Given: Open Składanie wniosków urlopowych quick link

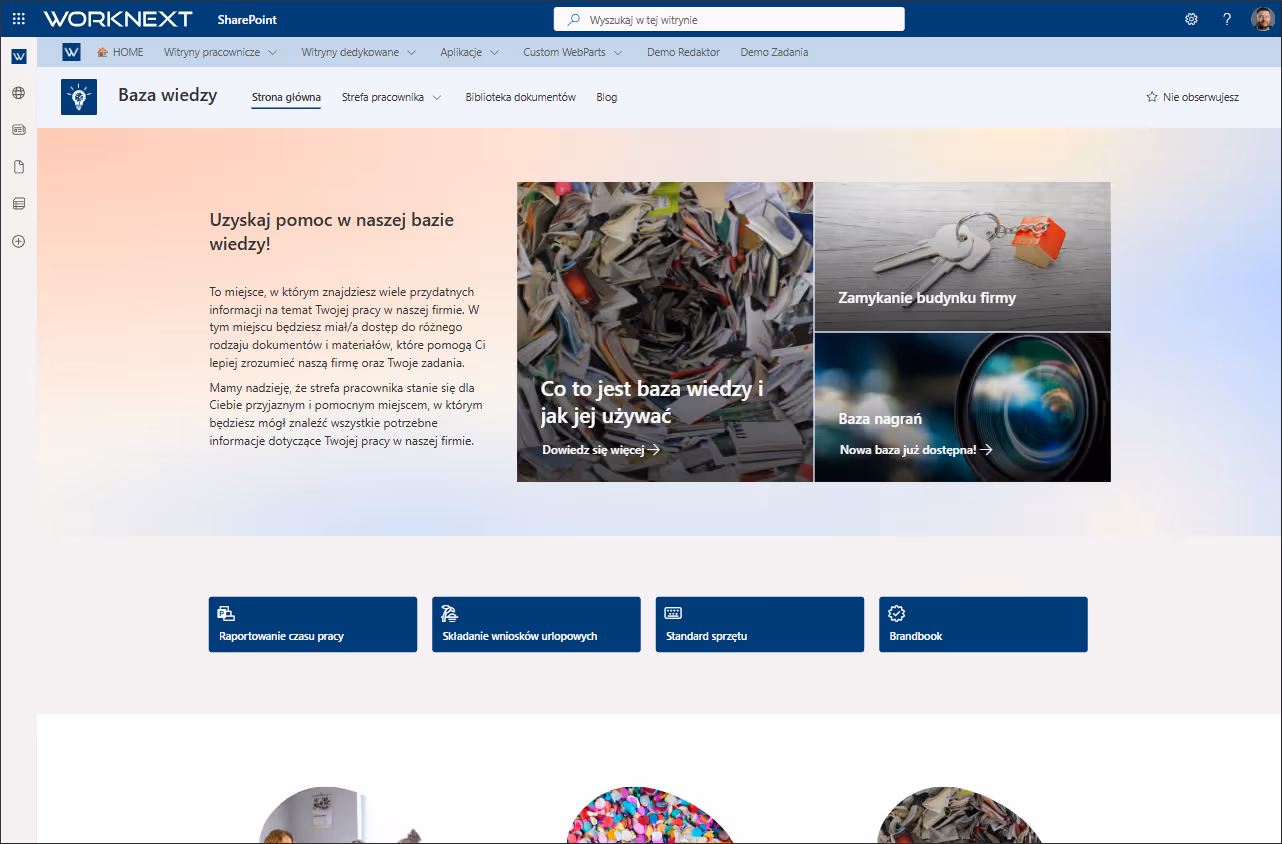Looking at the screenshot, I should [x=536, y=625].
